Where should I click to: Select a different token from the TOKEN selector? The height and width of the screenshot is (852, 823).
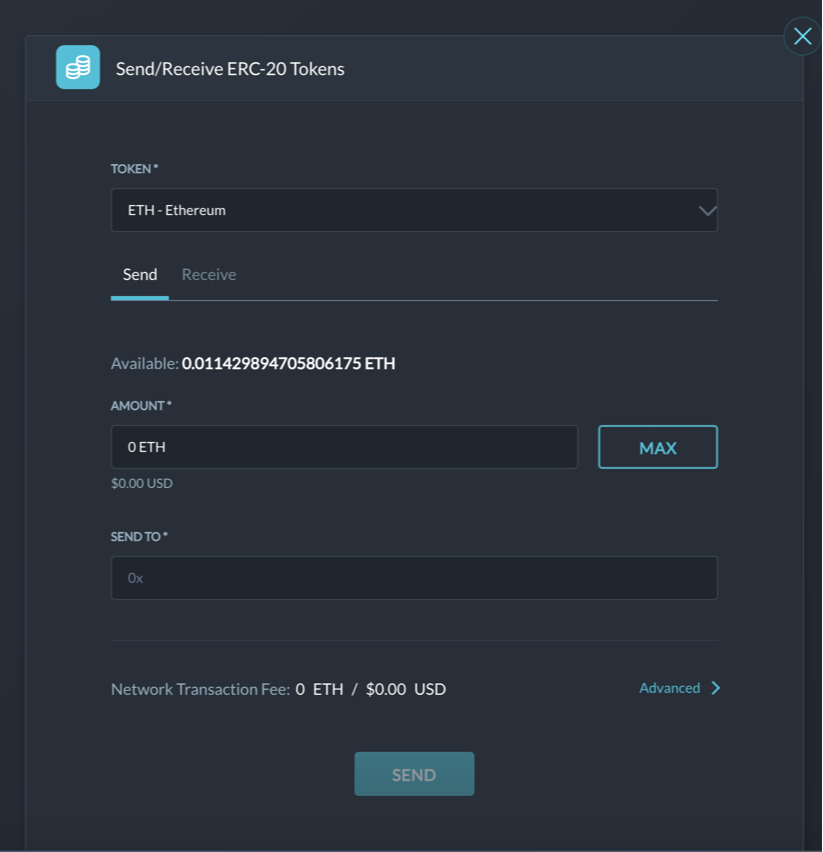pyautogui.click(x=414, y=210)
